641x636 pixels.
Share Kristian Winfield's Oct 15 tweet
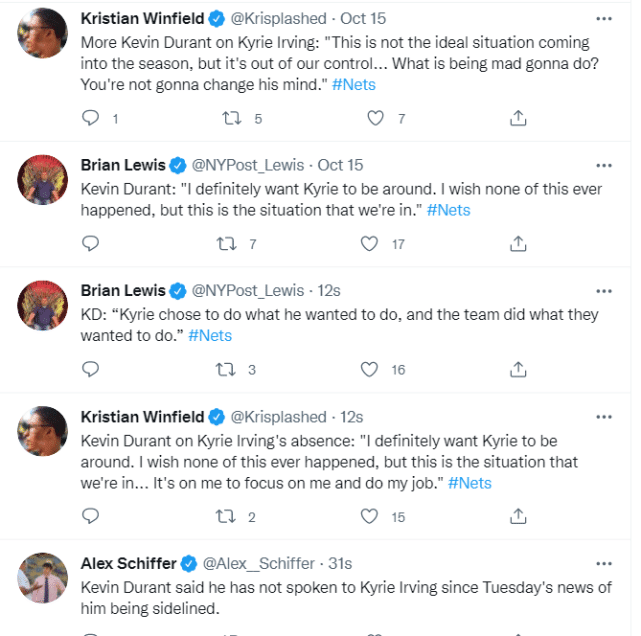(x=518, y=118)
